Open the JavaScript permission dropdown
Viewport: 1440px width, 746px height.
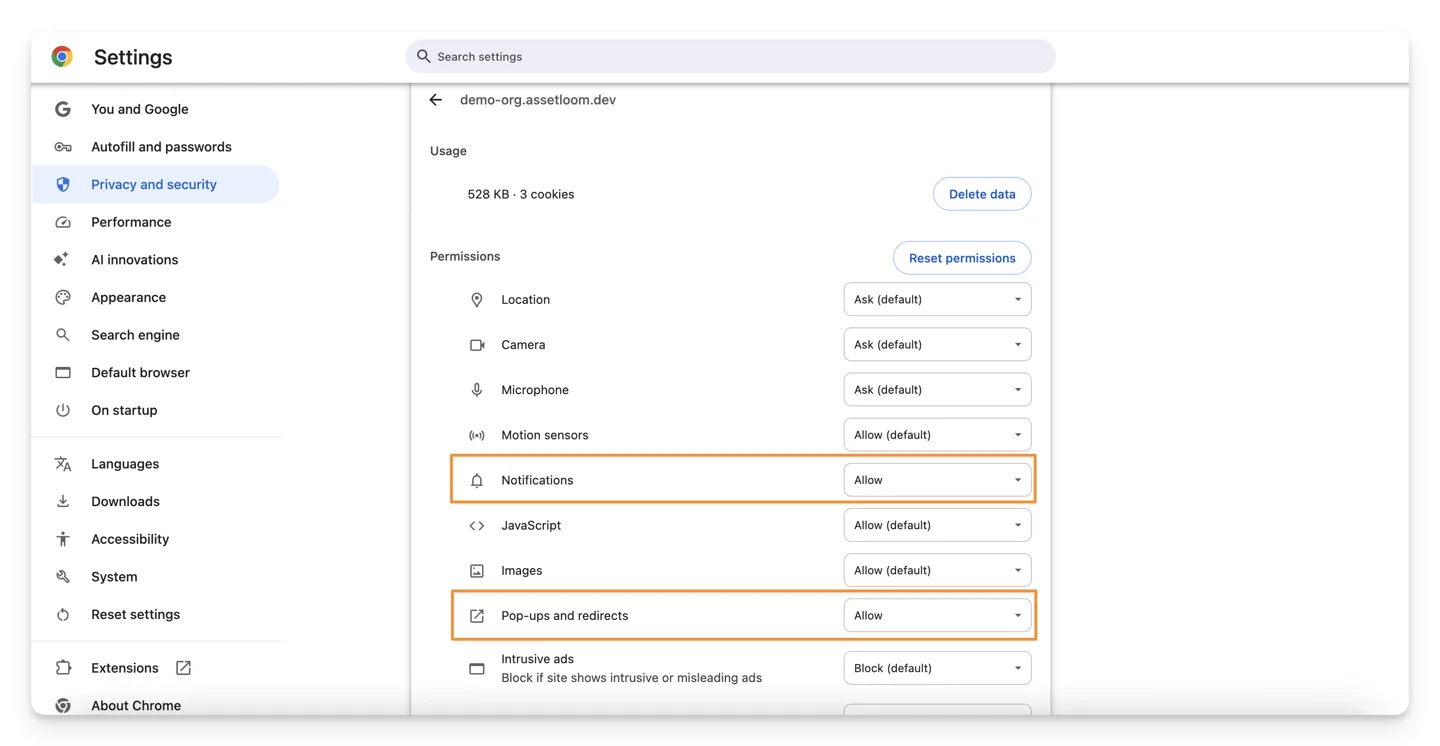(x=937, y=525)
